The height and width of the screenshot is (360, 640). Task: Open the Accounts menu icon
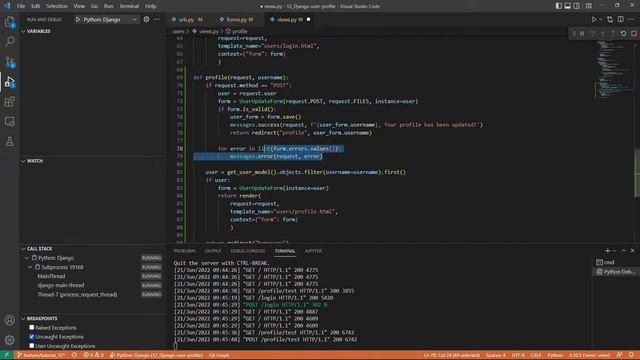click(9, 320)
